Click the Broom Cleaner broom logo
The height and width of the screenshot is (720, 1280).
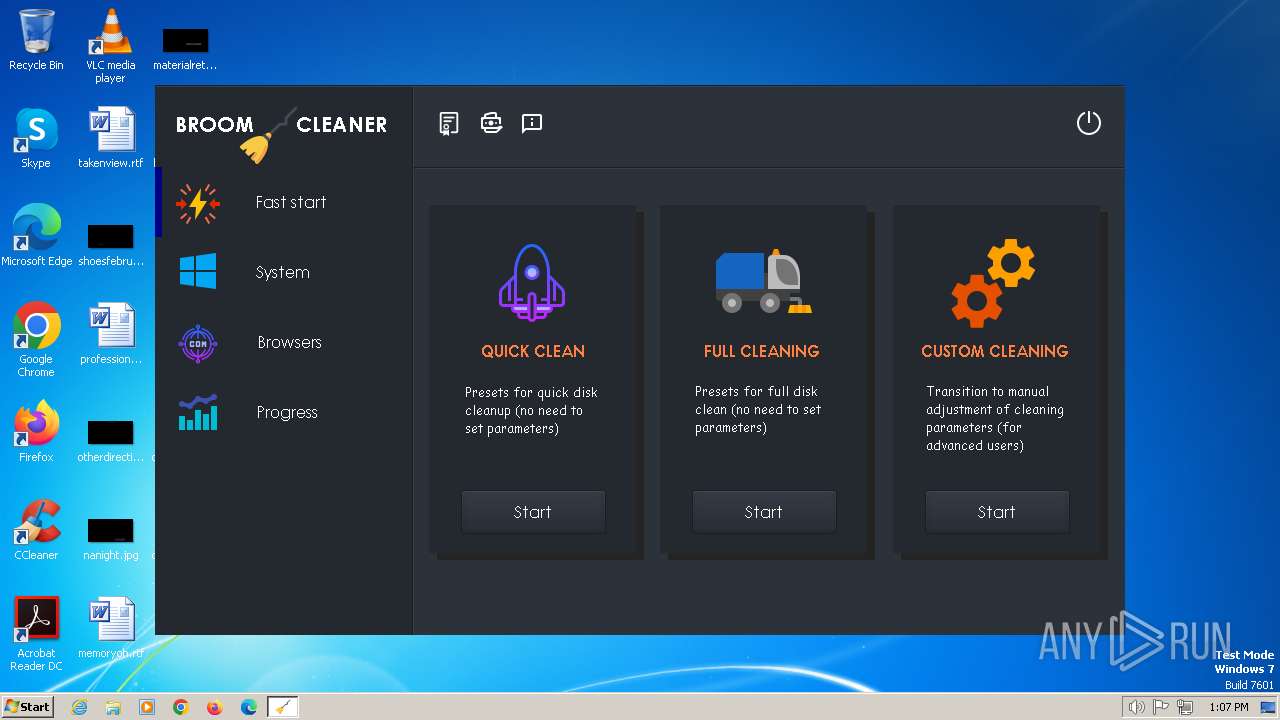[267, 136]
